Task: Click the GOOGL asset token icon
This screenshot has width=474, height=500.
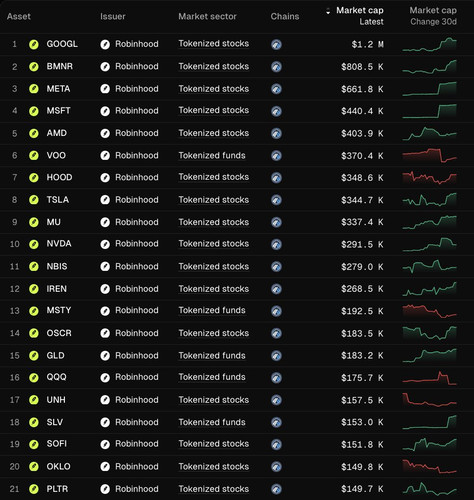Action: 34,44
